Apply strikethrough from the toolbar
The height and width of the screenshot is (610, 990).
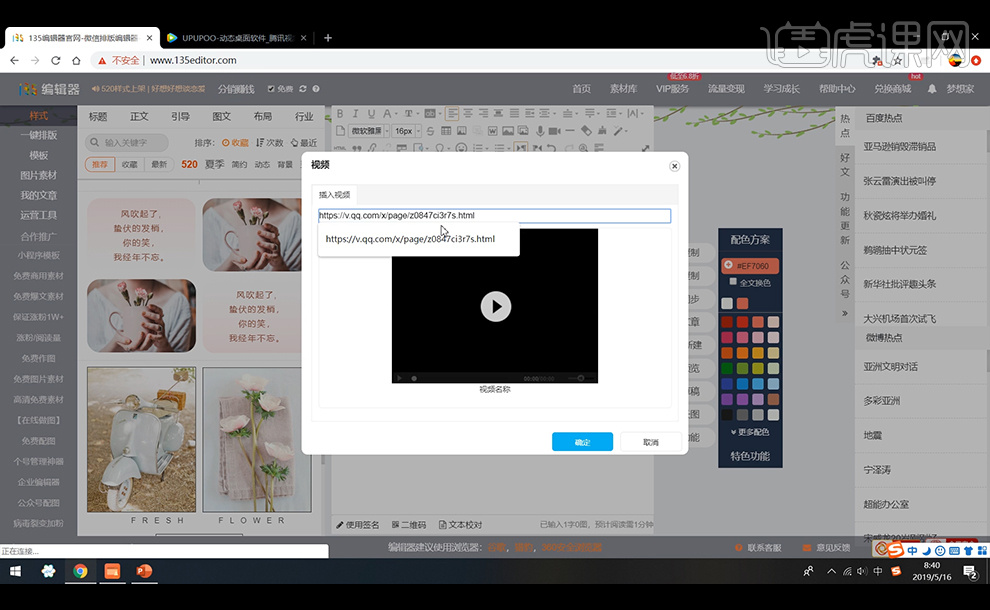pyautogui.click(x=431, y=131)
